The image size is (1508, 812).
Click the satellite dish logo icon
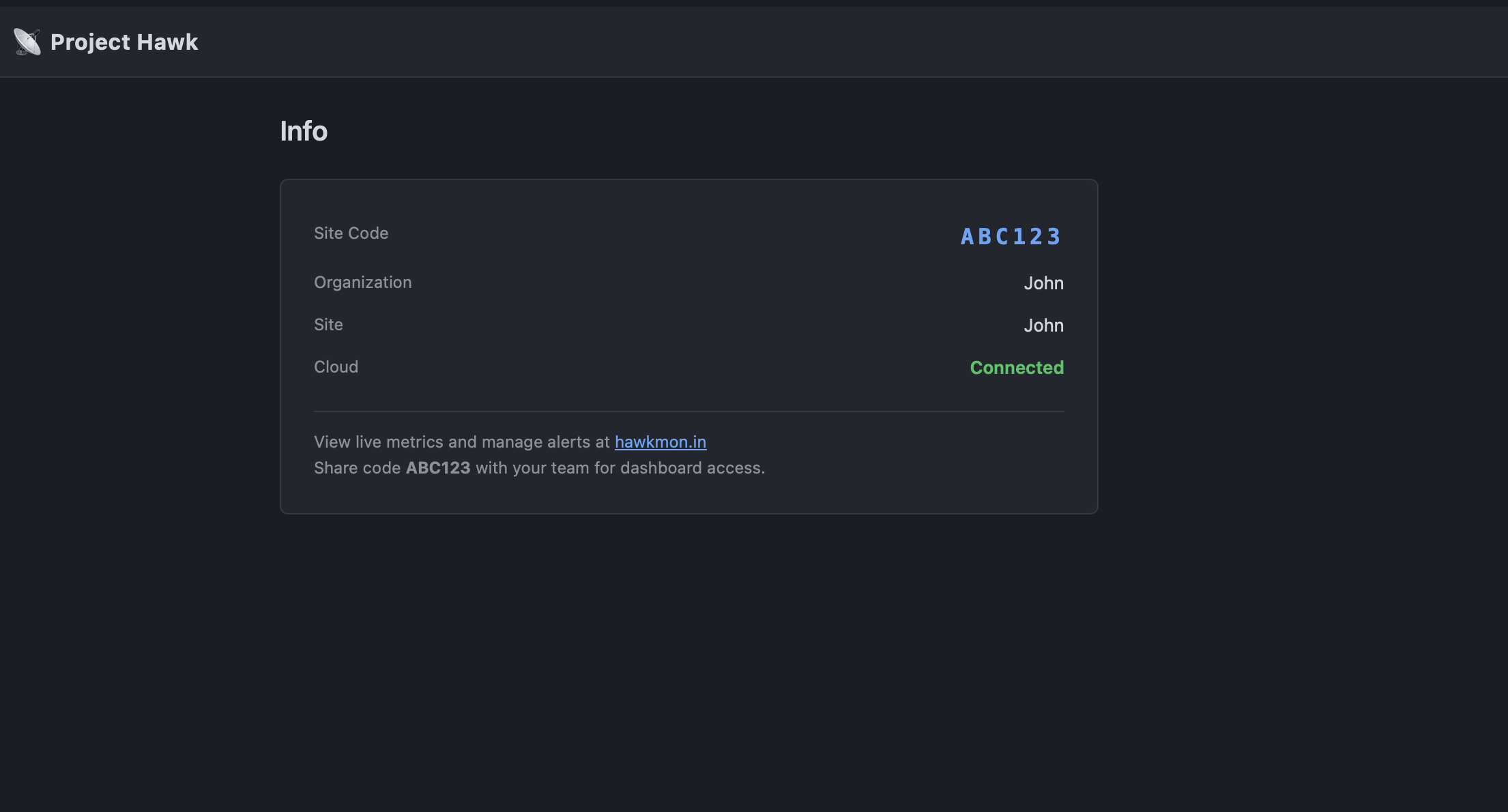[27, 42]
